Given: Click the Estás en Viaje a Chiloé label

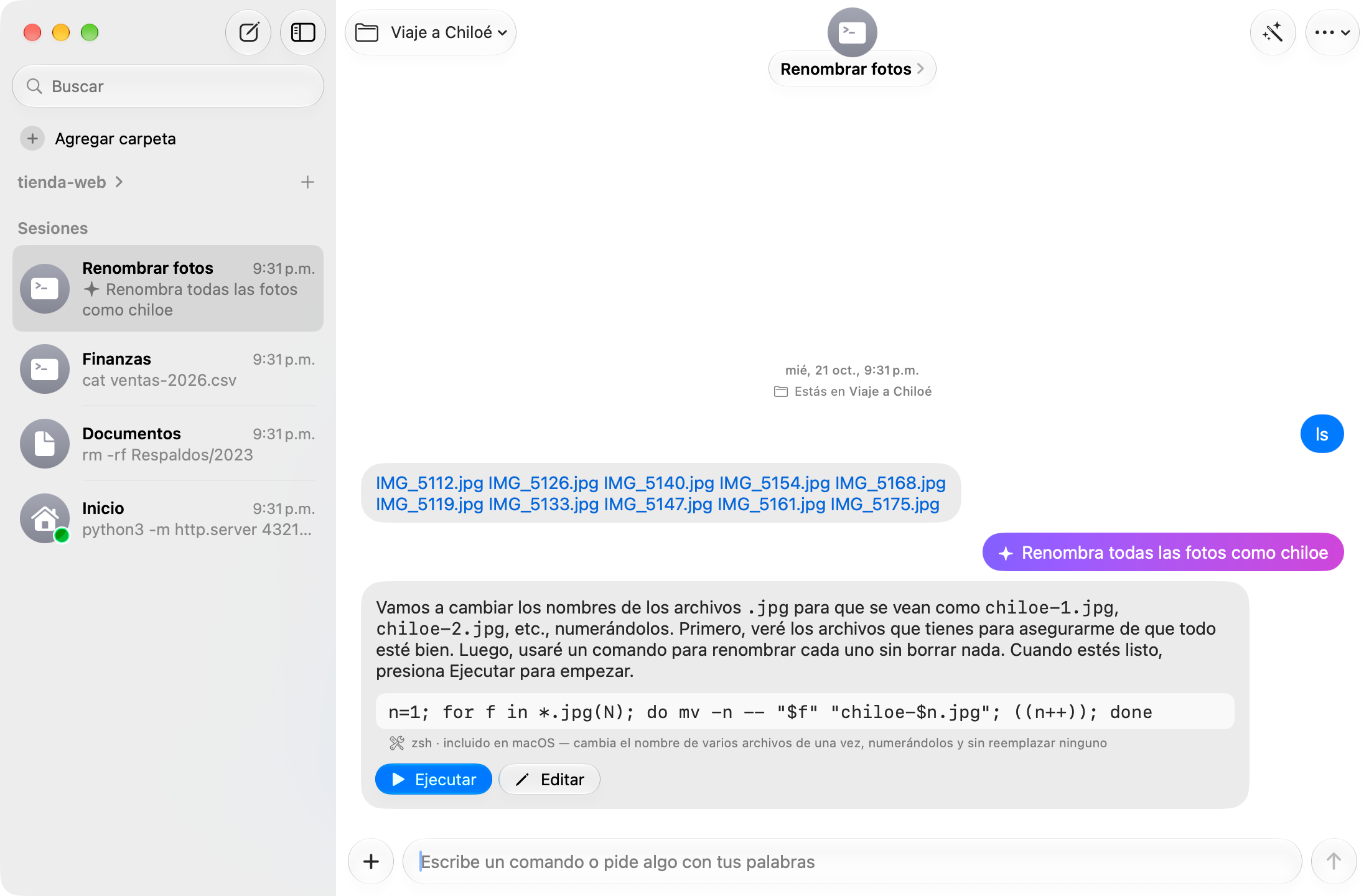Looking at the screenshot, I should pos(853,391).
